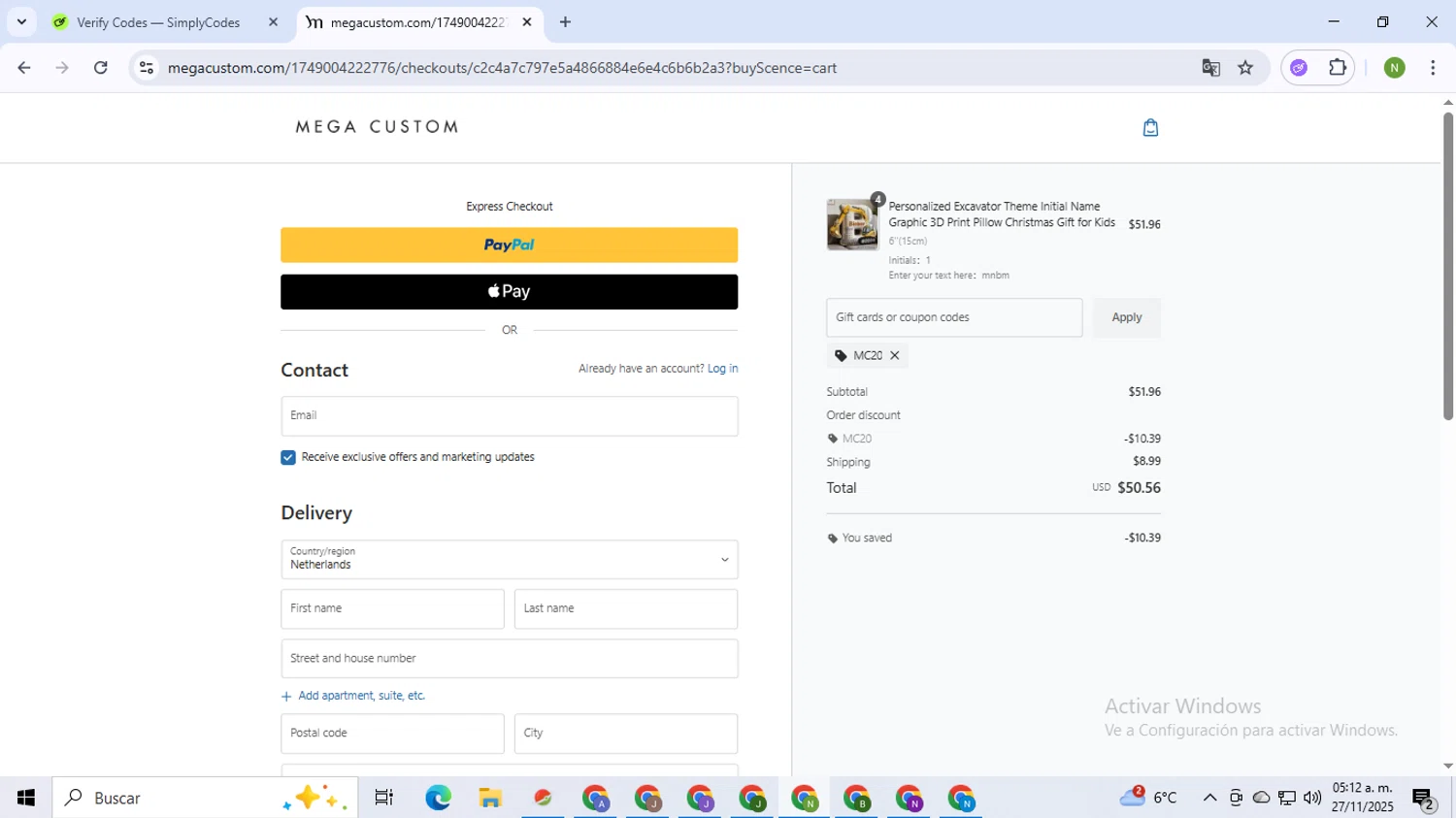Click the excavator pillow product thumbnail
The height and width of the screenshot is (818, 1456).
coord(852,224)
